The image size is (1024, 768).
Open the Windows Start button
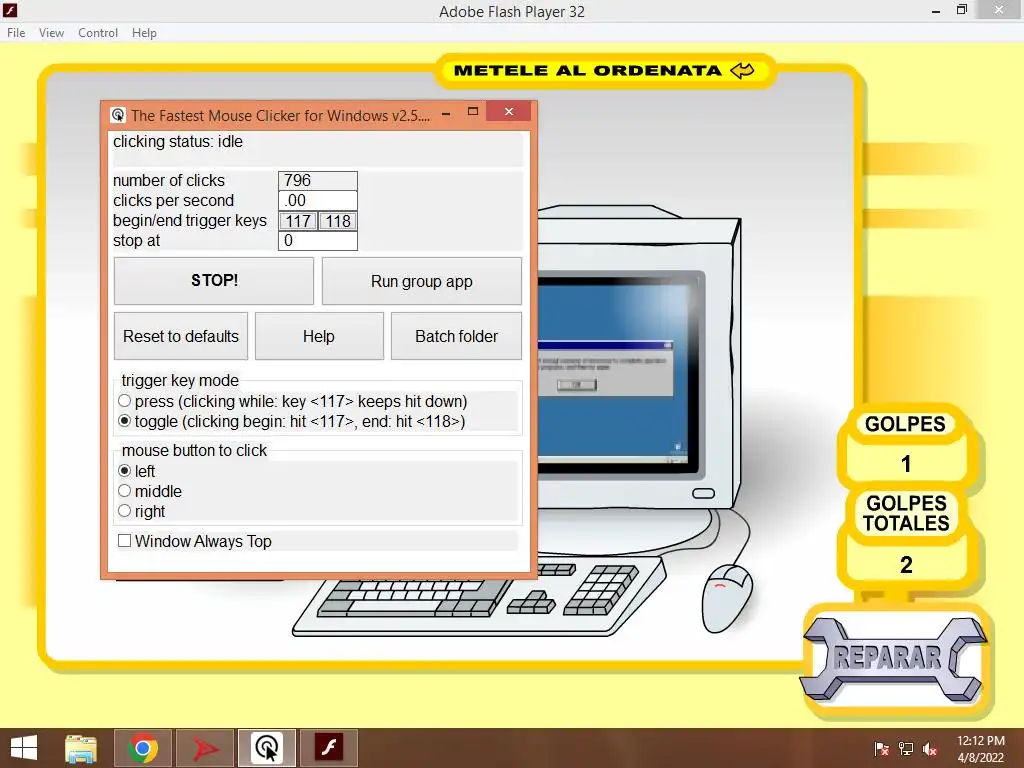coord(24,748)
